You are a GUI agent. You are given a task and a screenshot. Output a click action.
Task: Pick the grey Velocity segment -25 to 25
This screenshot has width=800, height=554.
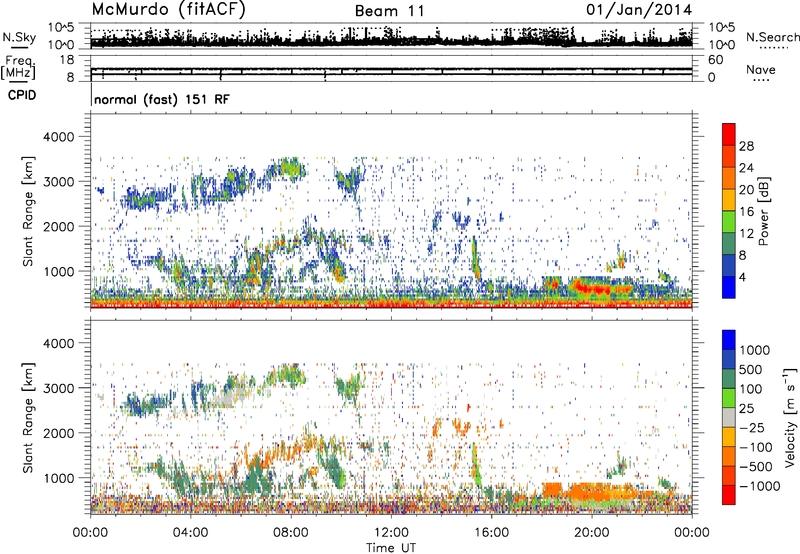(729, 417)
